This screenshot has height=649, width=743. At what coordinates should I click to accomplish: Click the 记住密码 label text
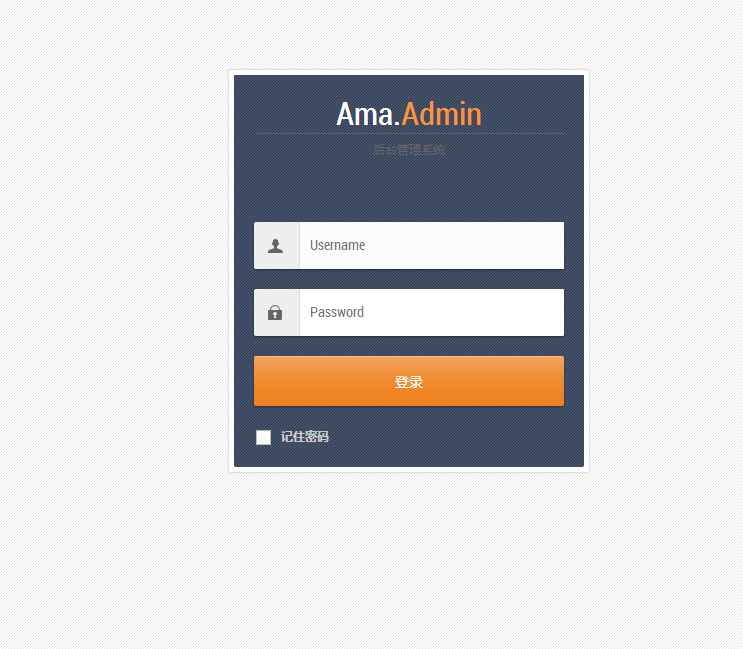(305, 437)
